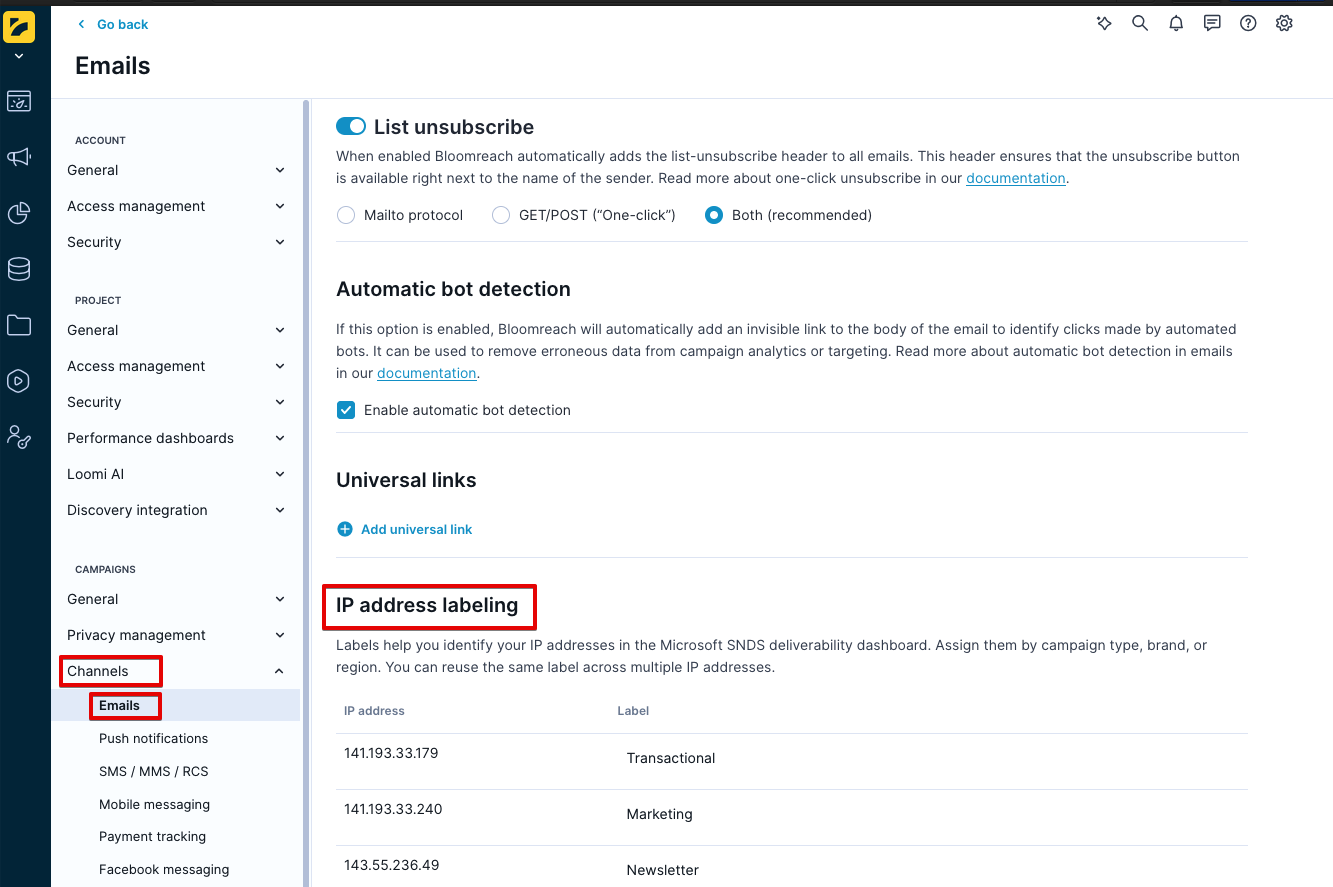Image resolution: width=1333 pixels, height=887 pixels.
Task: Open the play hexagon icon in rail
Action: (19, 381)
